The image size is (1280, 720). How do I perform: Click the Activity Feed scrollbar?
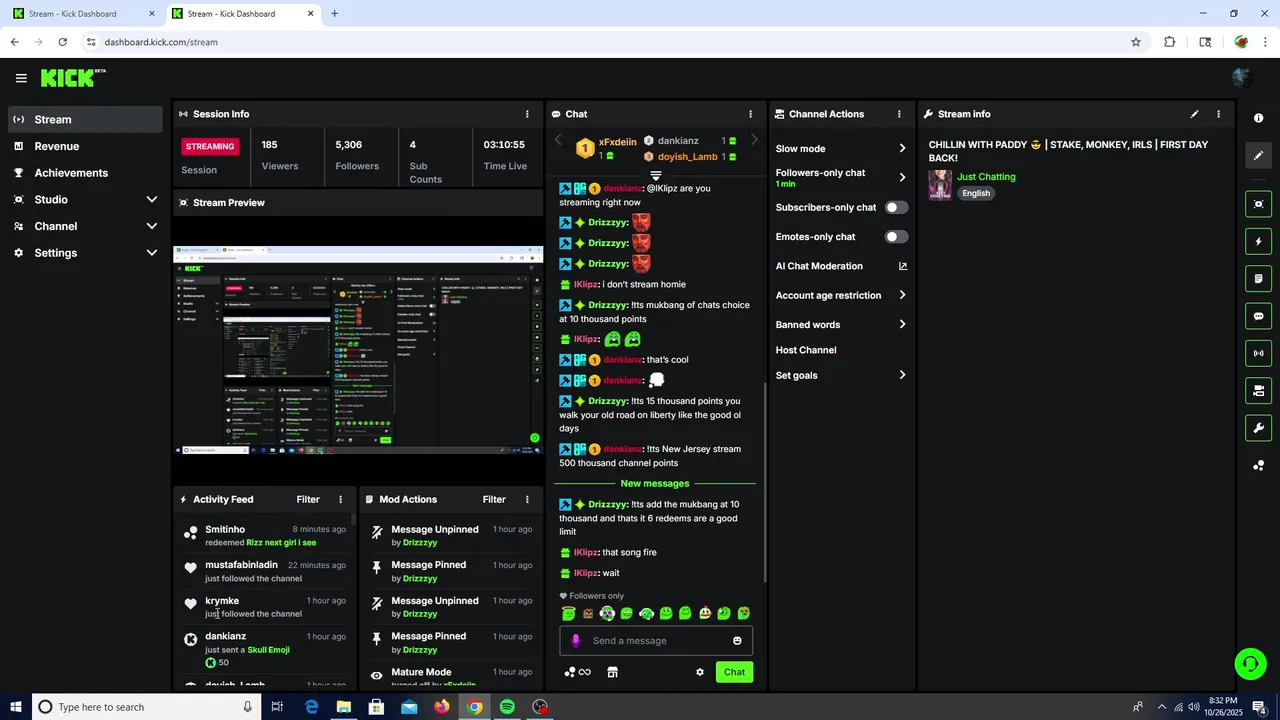pyautogui.click(x=352, y=521)
